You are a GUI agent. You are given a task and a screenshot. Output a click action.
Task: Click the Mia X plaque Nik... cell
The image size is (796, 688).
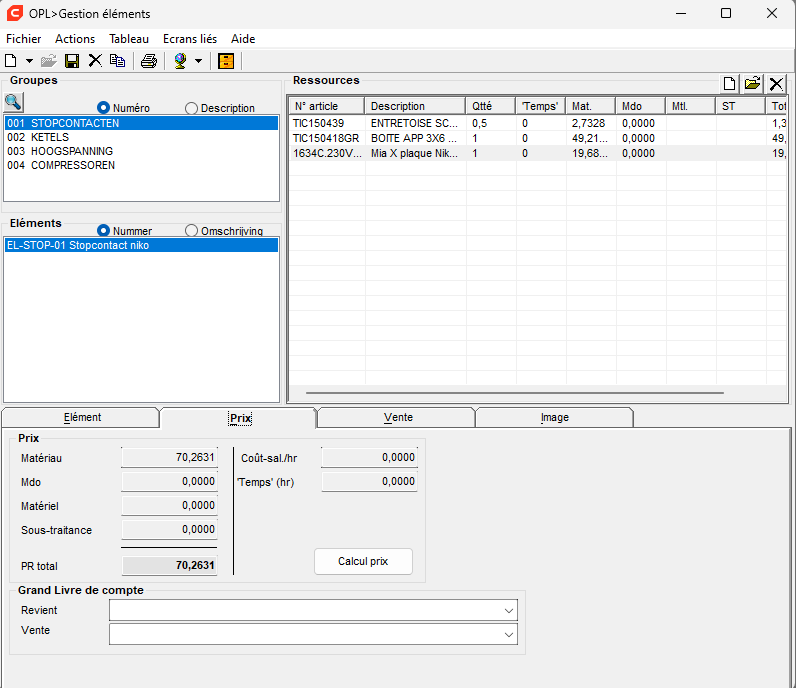coord(415,153)
